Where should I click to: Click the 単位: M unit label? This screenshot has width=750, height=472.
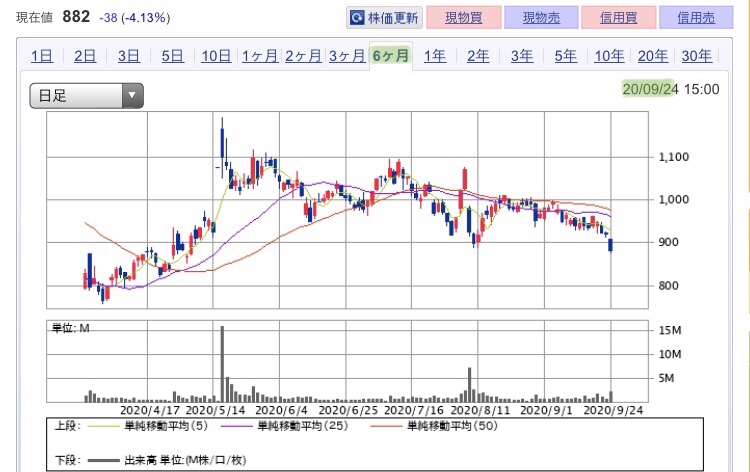(70, 328)
